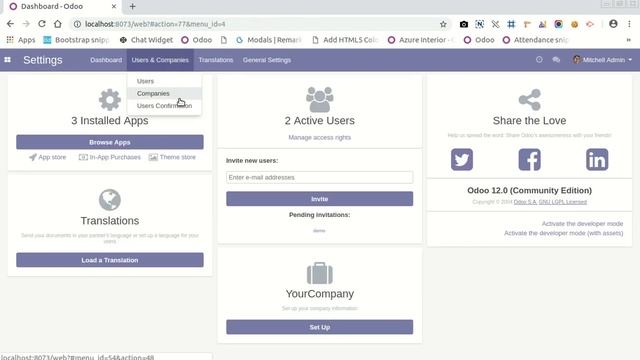Screen dimensions: 640x360
Task: Click the Set Up company button
Action: [x=320, y=327]
